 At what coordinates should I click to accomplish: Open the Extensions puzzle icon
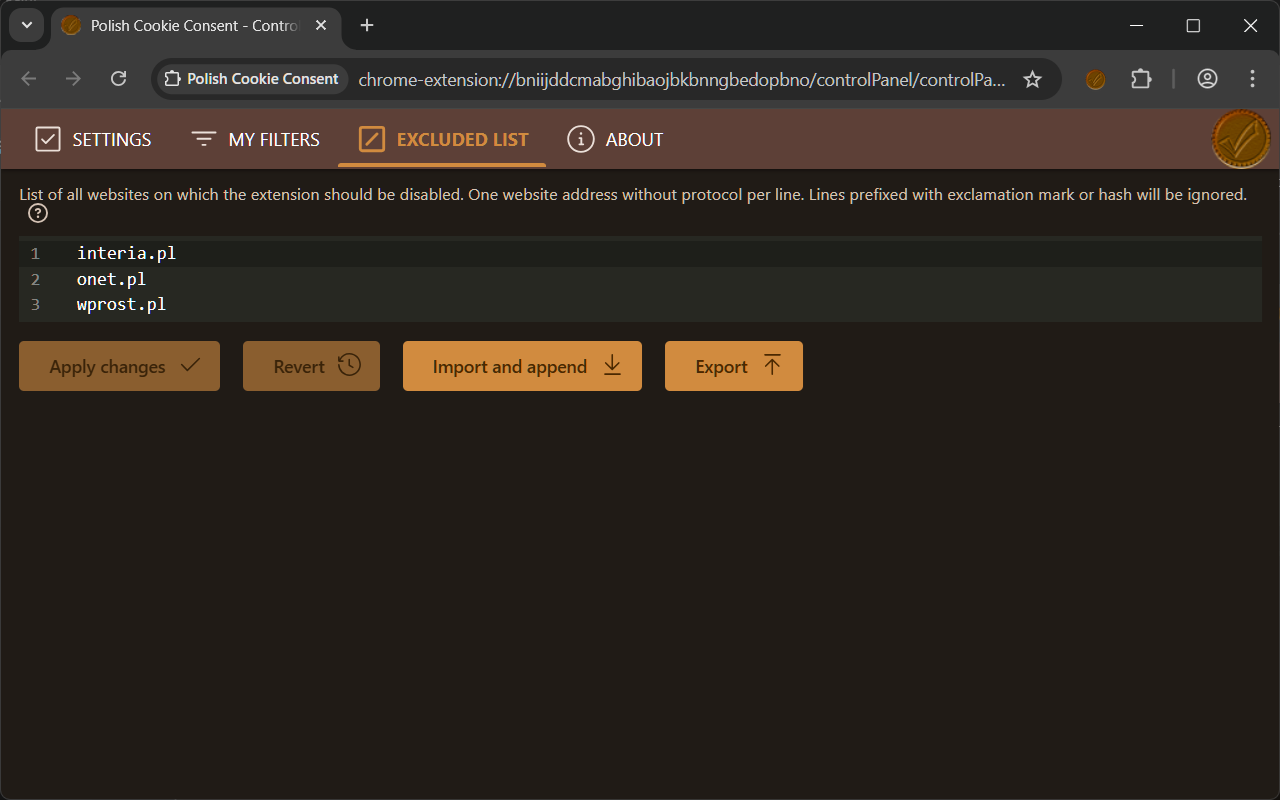tap(1141, 79)
